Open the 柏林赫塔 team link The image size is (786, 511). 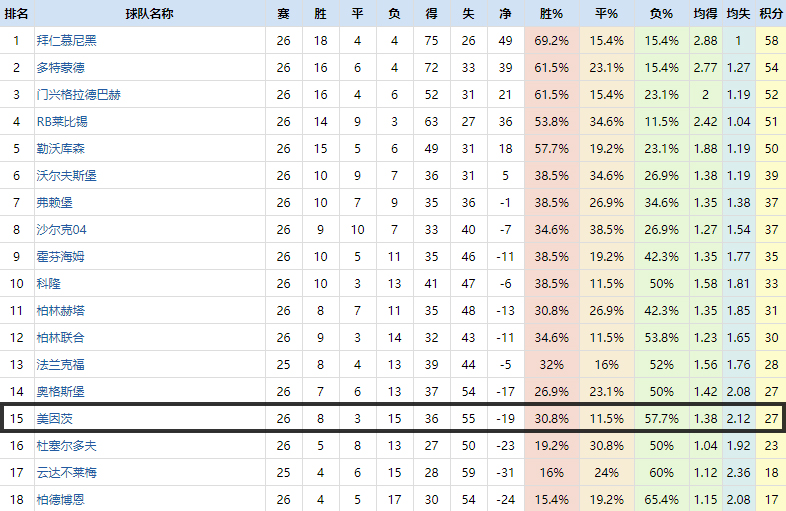click(60, 311)
